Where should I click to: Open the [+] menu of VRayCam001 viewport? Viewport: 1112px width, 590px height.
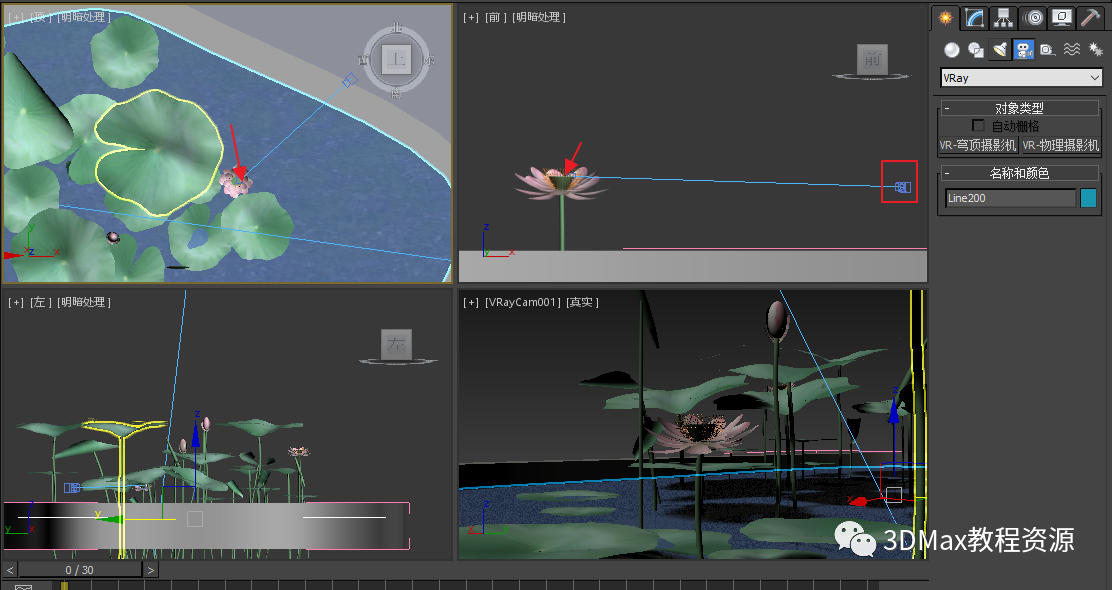[x=471, y=302]
